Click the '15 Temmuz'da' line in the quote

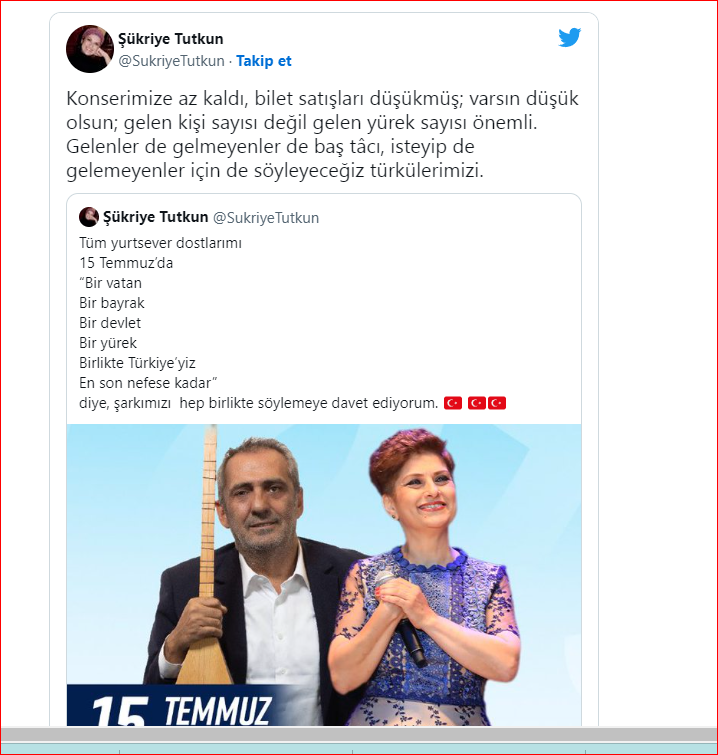[x=126, y=263]
